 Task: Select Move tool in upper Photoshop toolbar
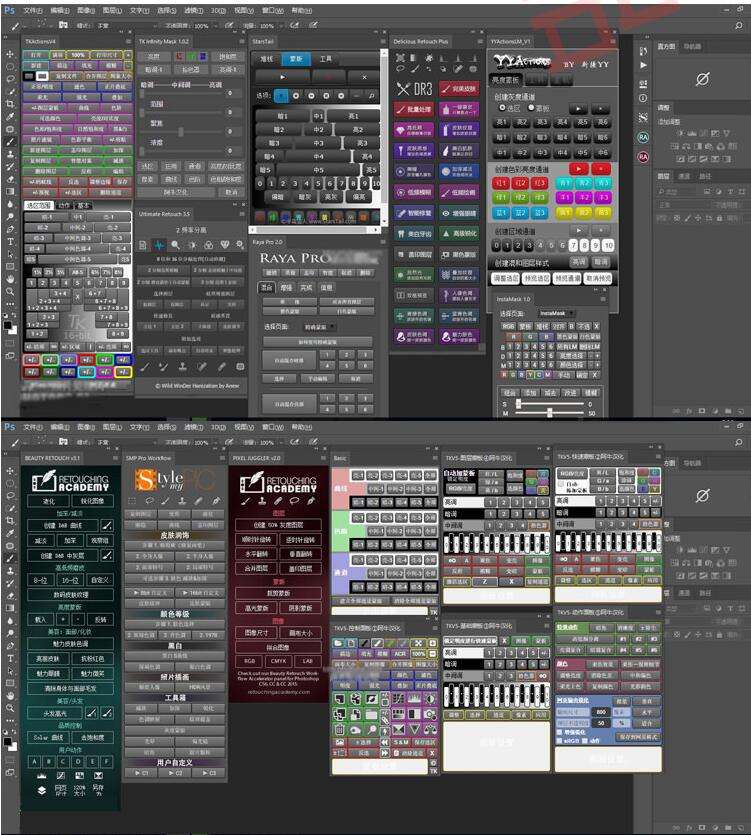10,54
